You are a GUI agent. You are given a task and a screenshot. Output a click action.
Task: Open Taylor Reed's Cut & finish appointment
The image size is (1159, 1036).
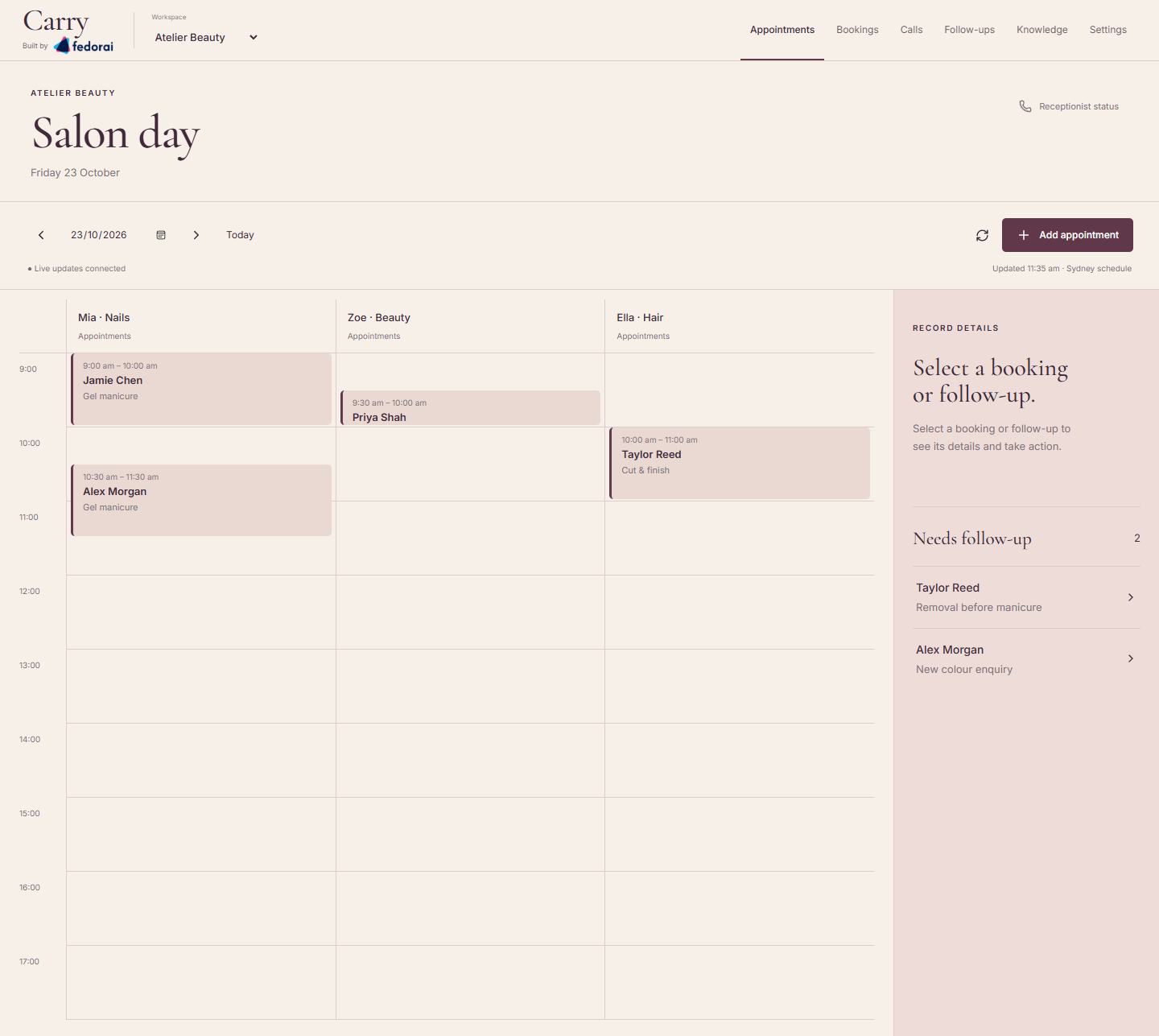(x=740, y=463)
